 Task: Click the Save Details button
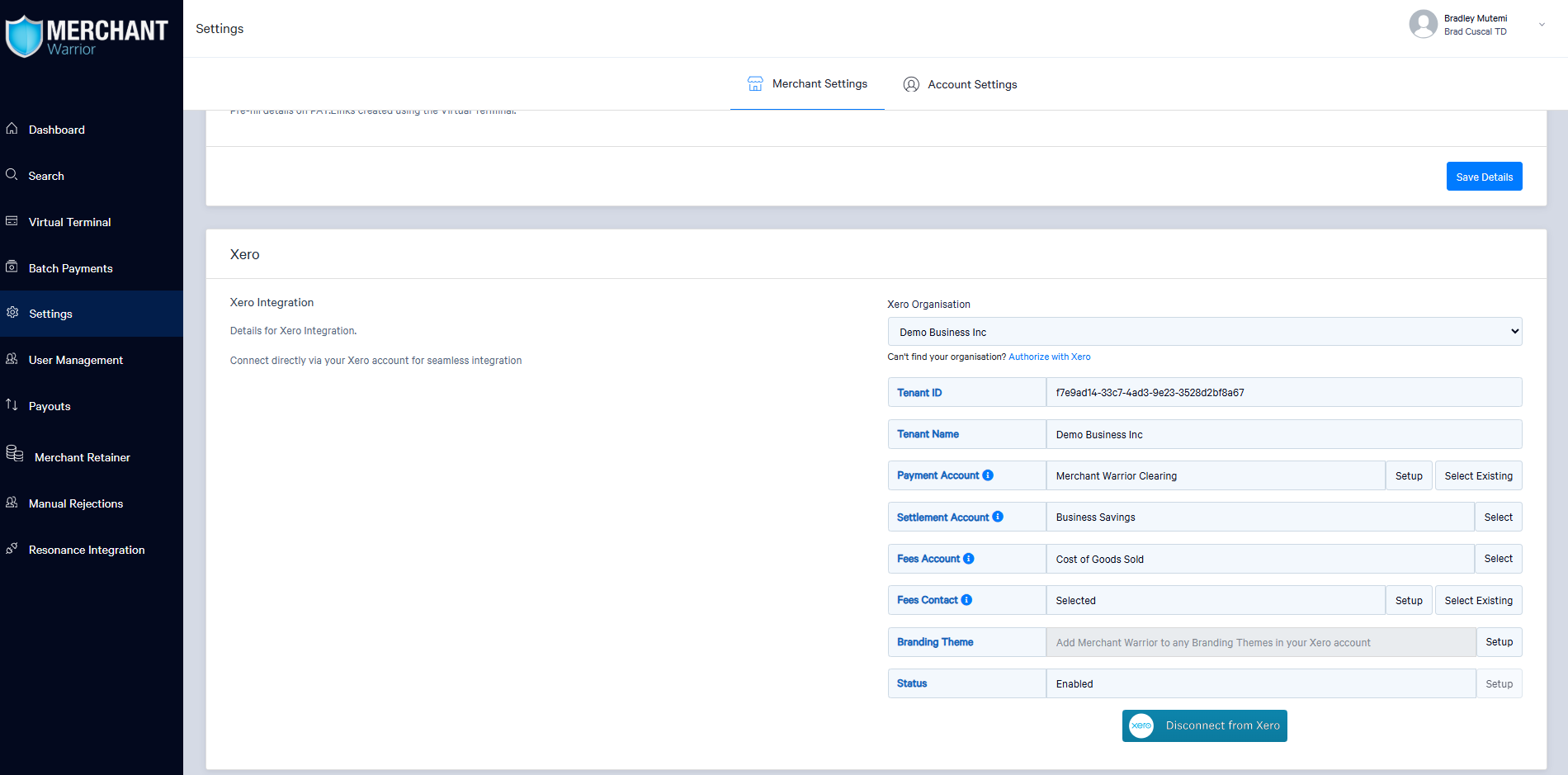pos(1484,177)
